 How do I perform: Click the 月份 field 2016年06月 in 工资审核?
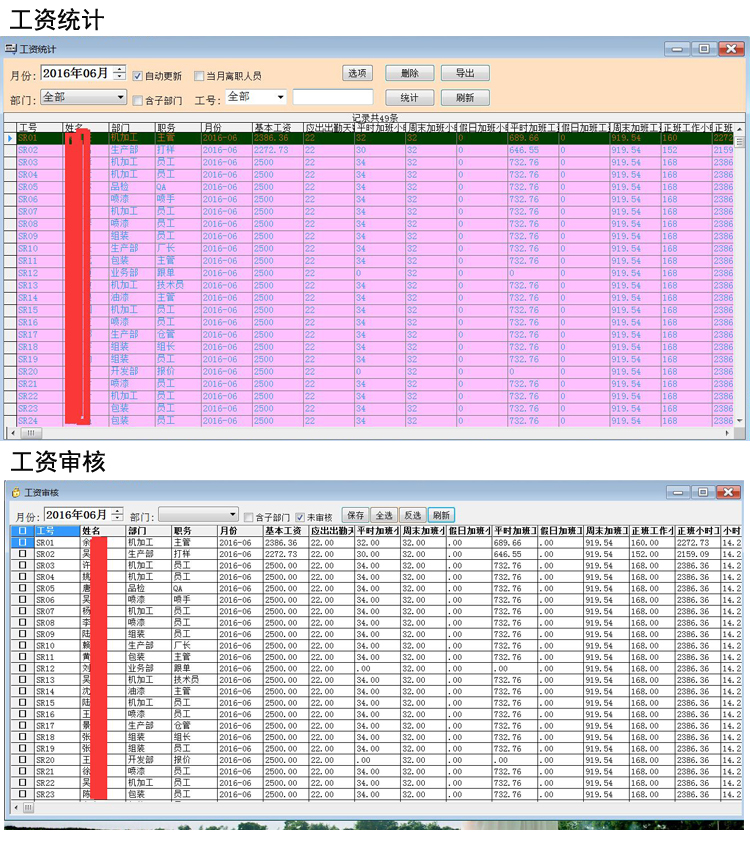78,514
